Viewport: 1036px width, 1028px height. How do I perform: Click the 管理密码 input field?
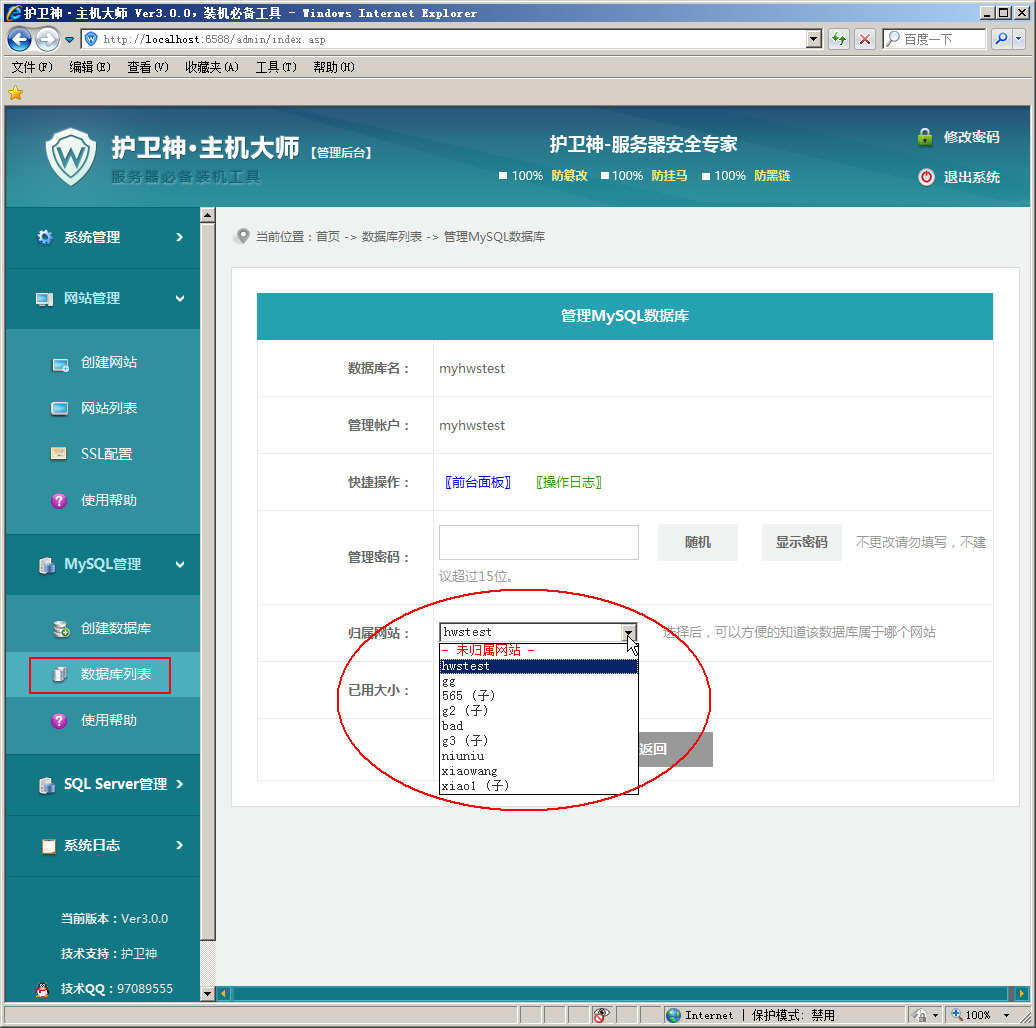click(538, 542)
